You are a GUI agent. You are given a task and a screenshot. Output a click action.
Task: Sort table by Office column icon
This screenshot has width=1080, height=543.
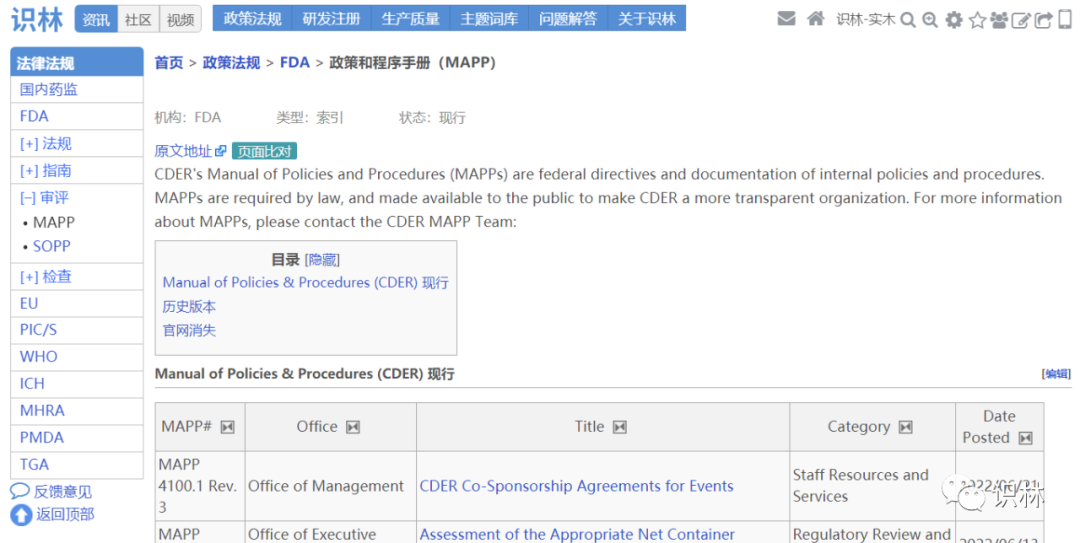click(x=353, y=427)
